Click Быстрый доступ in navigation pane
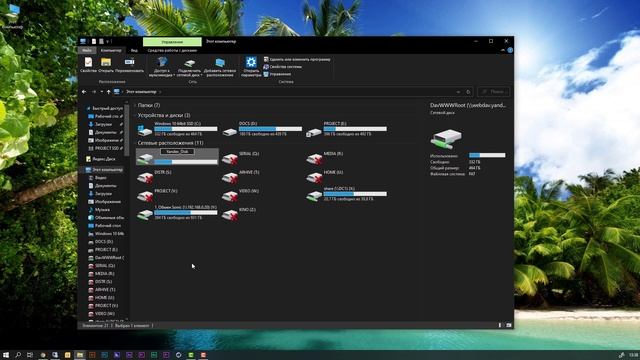Screen dimensions: 640x360 point(104,109)
